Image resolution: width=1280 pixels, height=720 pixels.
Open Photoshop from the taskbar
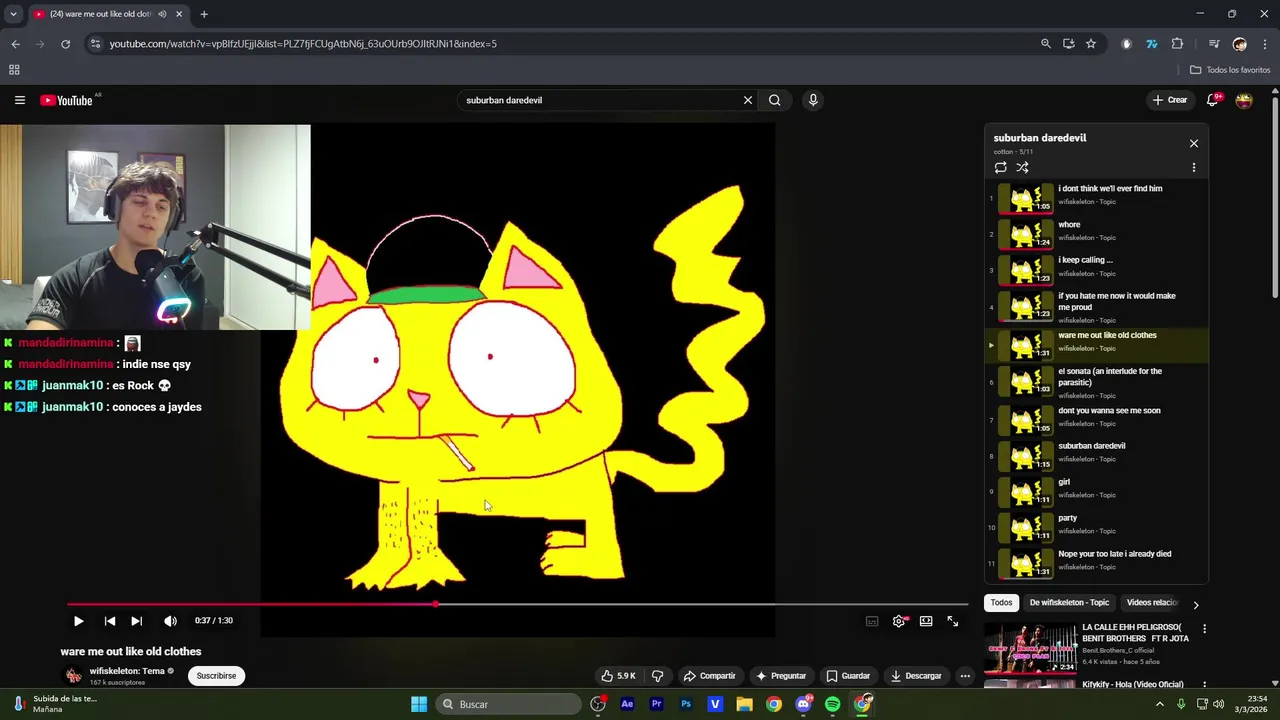tap(686, 704)
